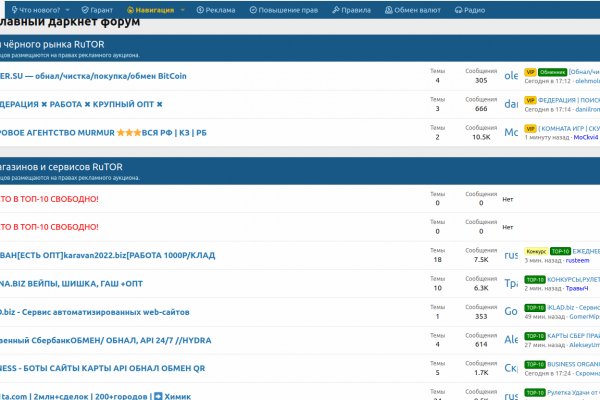This screenshot has height=400, width=600.
Task: Click the green Обменник badge
Action: click(x=552, y=72)
